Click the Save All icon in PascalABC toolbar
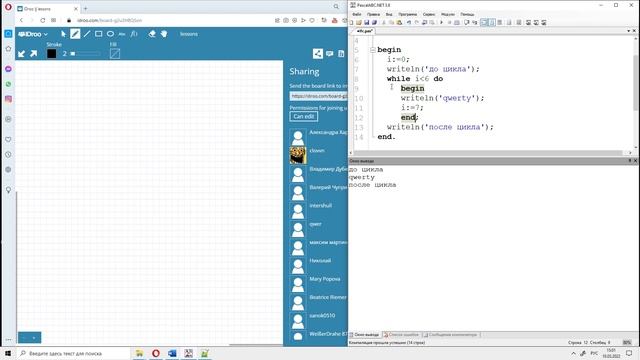The image size is (640, 360). click(x=374, y=22)
